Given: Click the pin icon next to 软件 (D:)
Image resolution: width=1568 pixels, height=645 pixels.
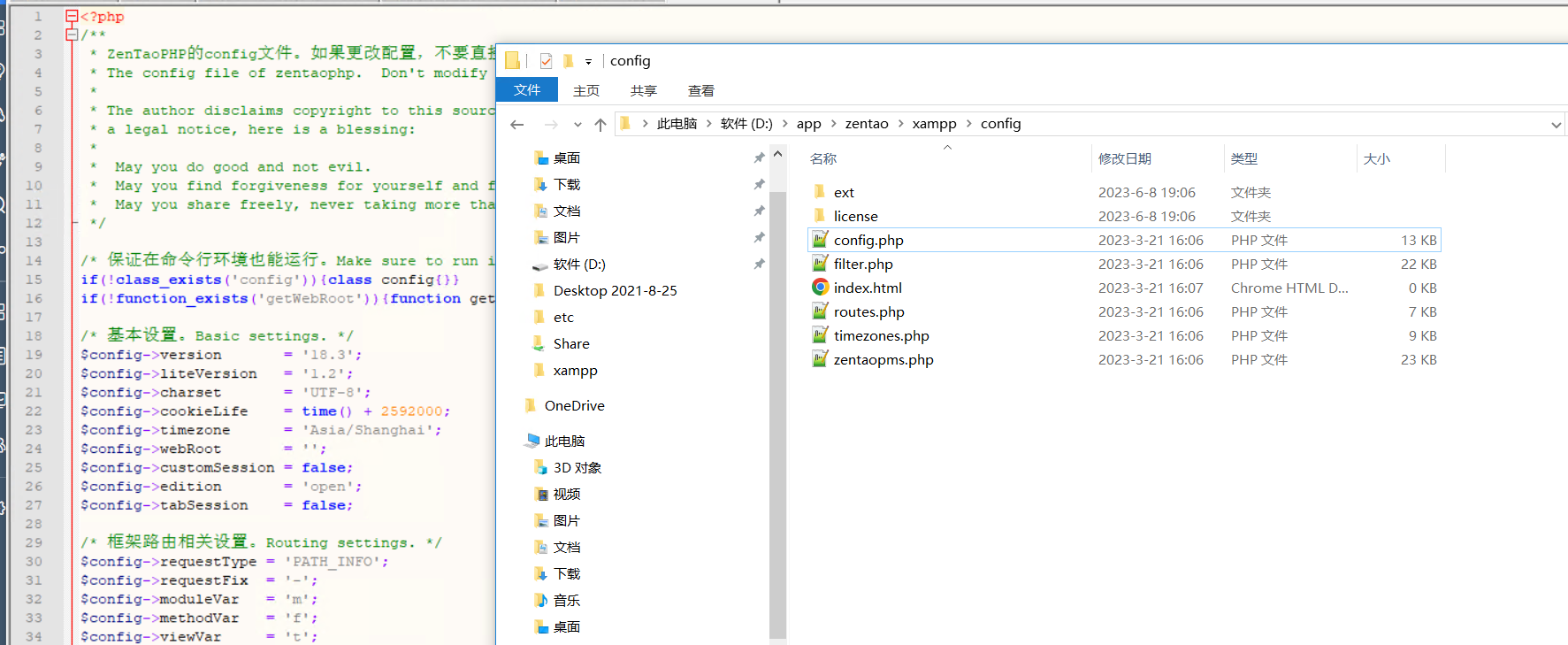Looking at the screenshot, I should point(759,265).
